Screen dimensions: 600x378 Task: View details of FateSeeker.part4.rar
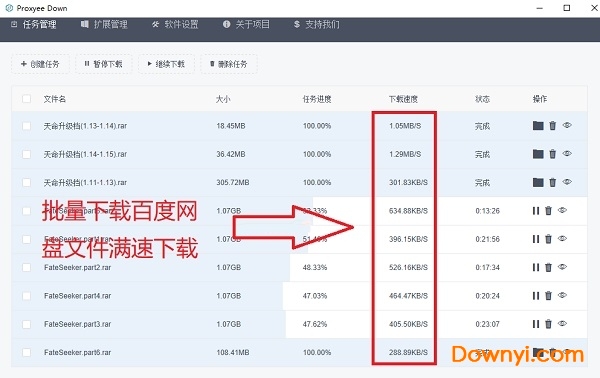coord(562,295)
